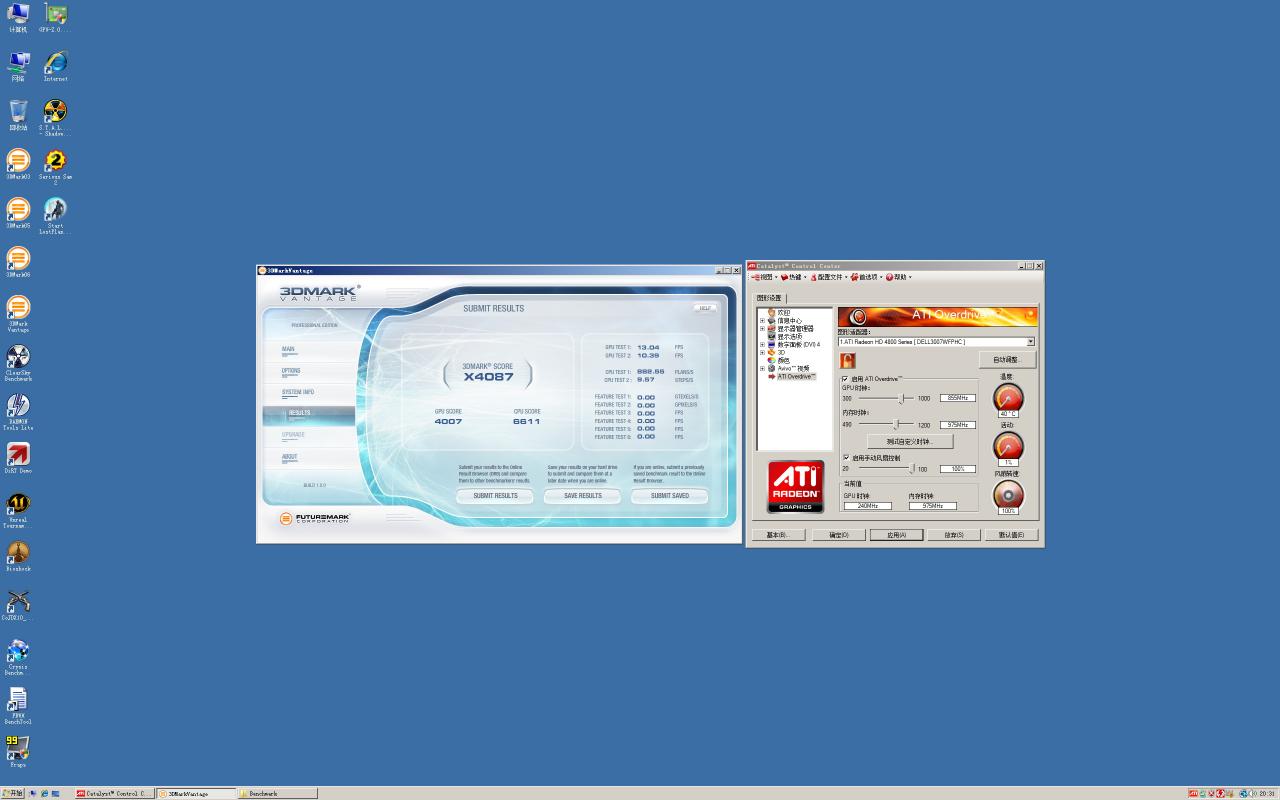Image resolution: width=1280 pixels, height=800 pixels.
Task: Click the HELP button in 3DMark Vantage
Action: [705, 308]
